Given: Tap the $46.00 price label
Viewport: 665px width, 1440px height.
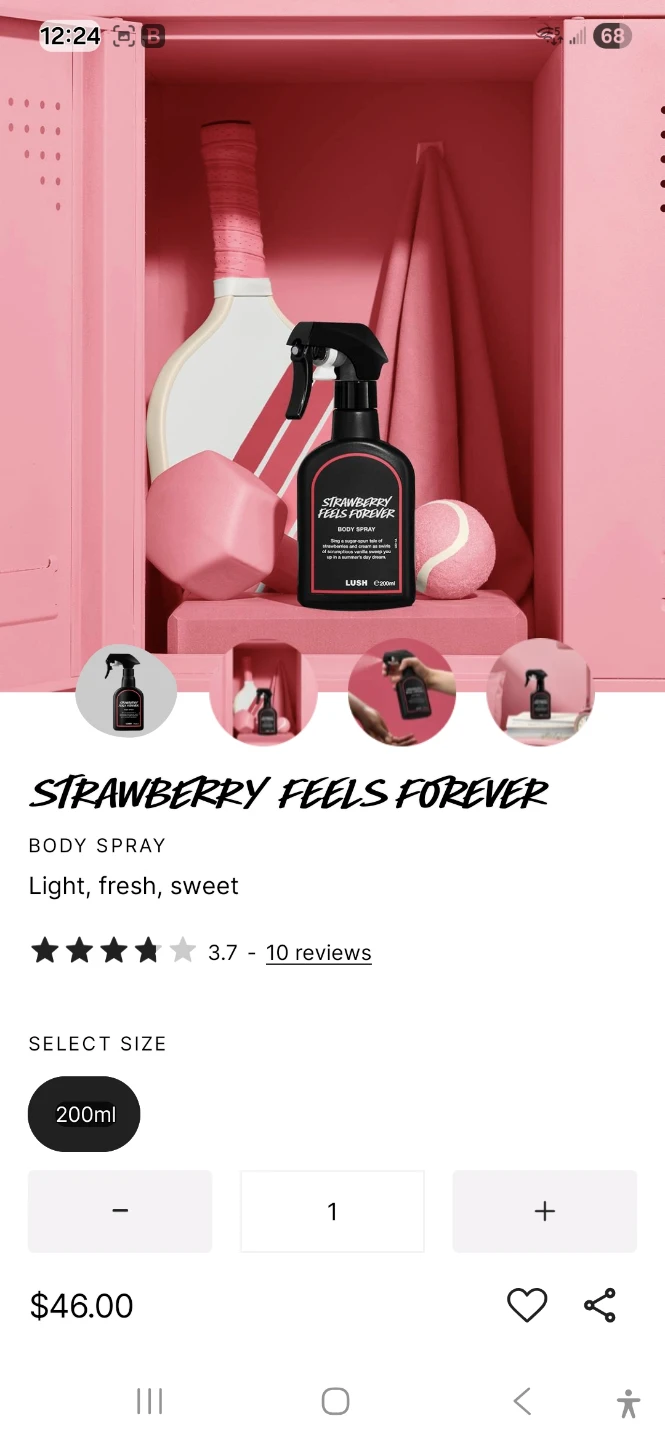Looking at the screenshot, I should (81, 1306).
